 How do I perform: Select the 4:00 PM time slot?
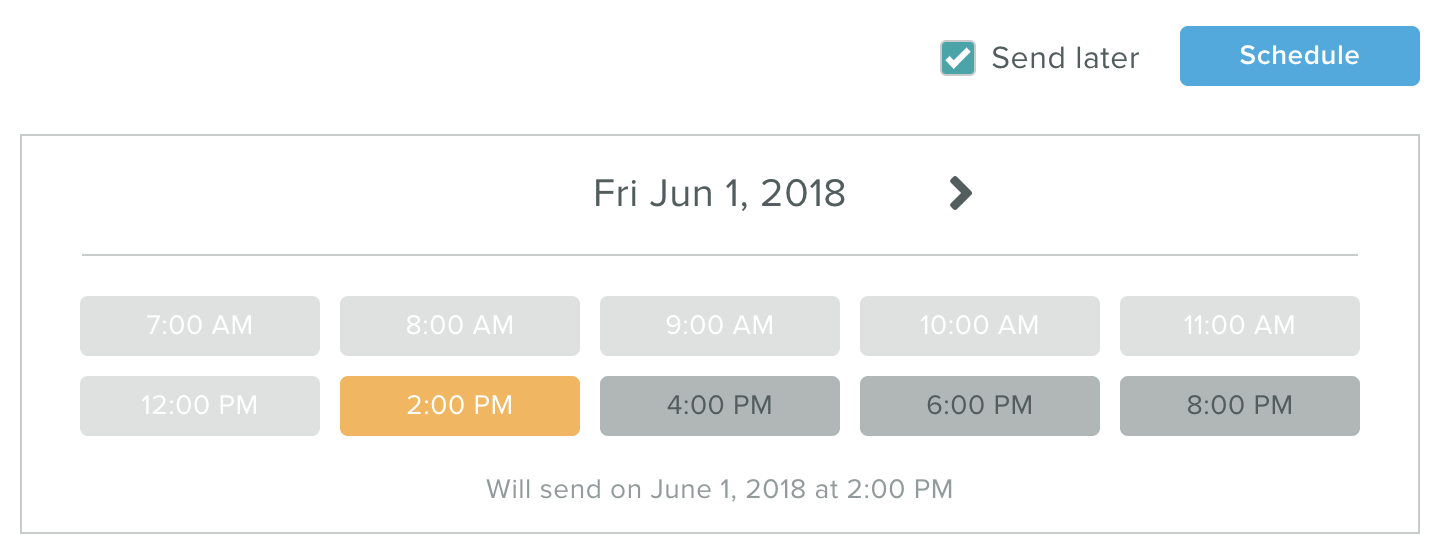tap(720, 406)
